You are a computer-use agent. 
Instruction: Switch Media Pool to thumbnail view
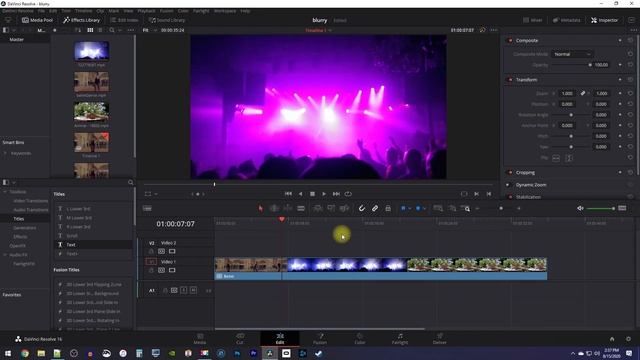[90, 30]
